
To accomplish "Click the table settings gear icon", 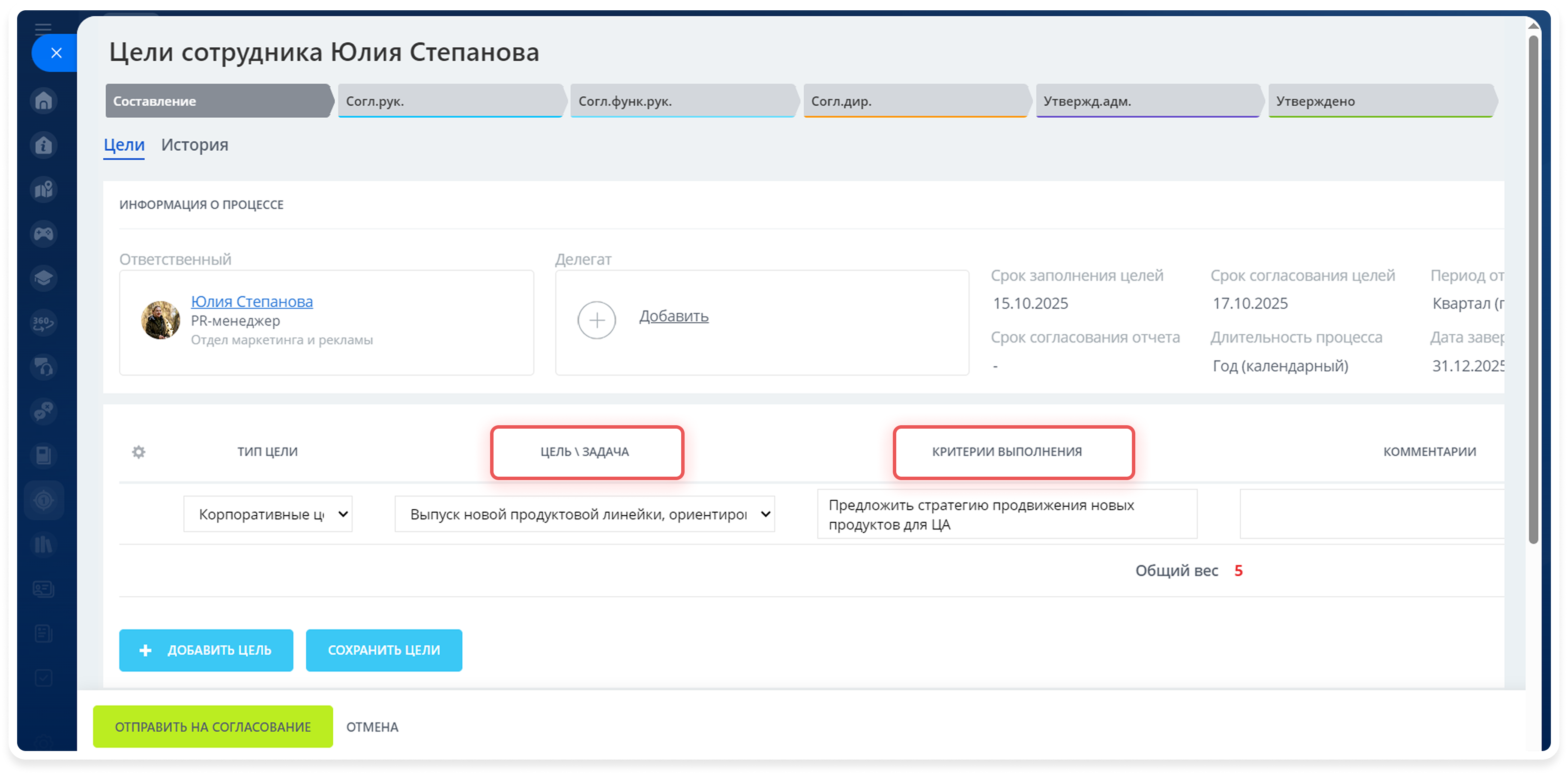I will click(139, 452).
